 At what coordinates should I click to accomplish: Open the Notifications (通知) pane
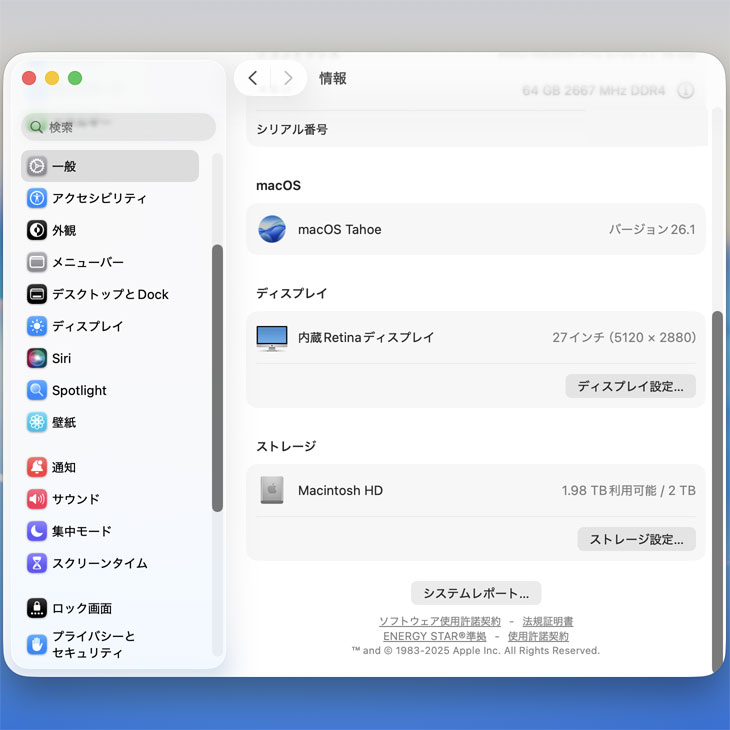[64, 467]
